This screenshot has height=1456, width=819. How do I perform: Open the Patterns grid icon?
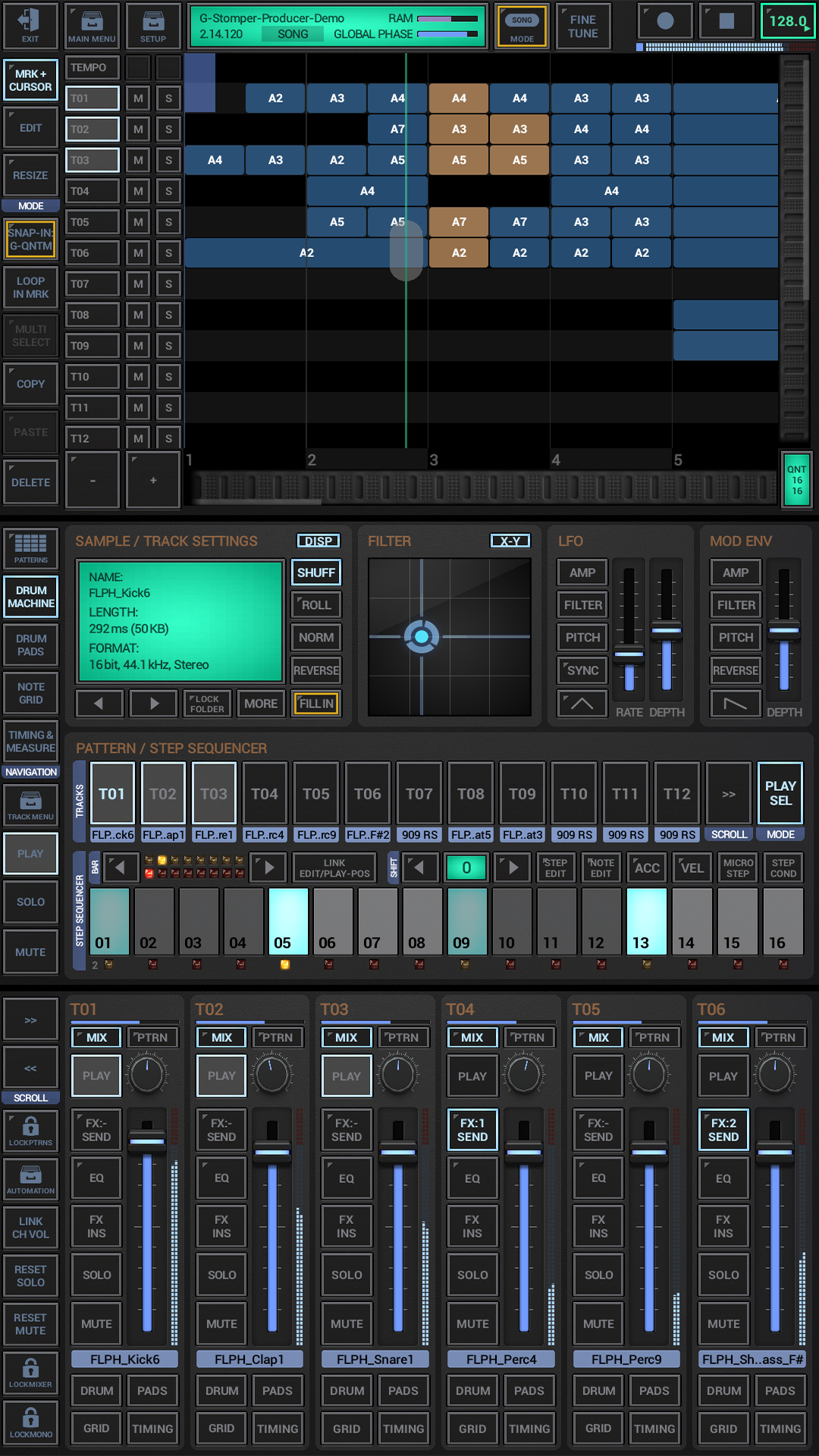coord(30,548)
